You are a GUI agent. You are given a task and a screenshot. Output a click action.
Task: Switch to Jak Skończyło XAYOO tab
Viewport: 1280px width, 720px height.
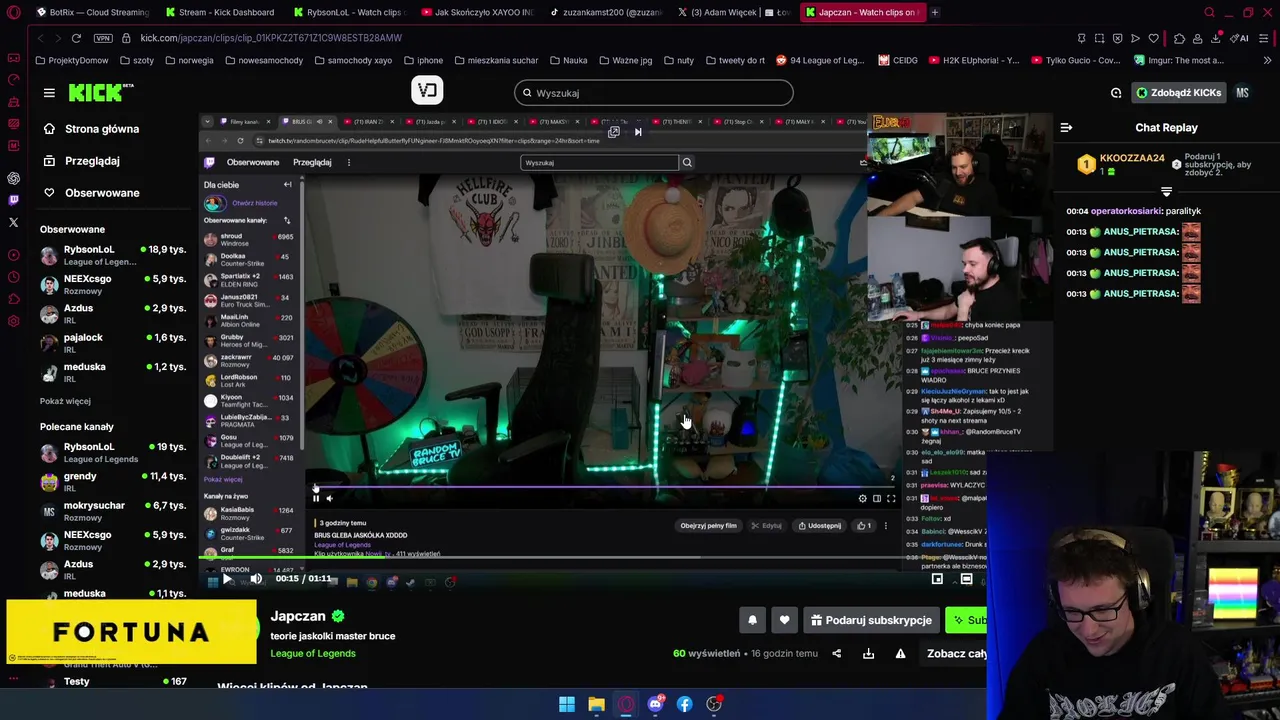(477, 12)
